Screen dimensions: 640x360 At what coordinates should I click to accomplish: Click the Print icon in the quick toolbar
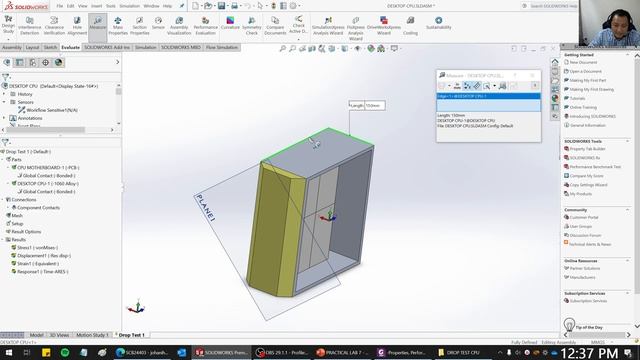point(234,6)
